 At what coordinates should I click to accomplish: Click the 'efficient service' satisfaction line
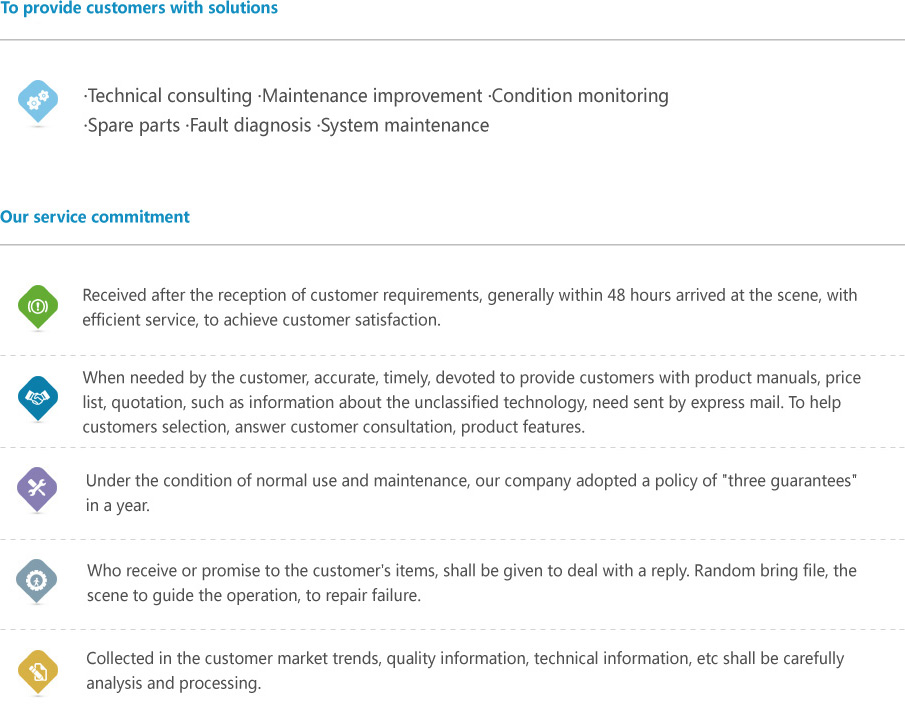261,320
